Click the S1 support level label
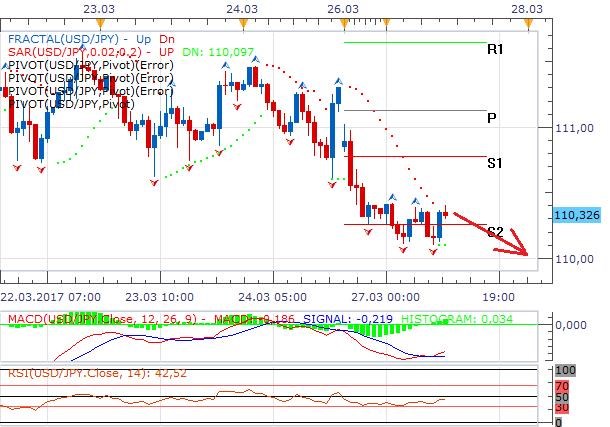Viewport: 610px width, 427px height. pyautogui.click(x=494, y=163)
